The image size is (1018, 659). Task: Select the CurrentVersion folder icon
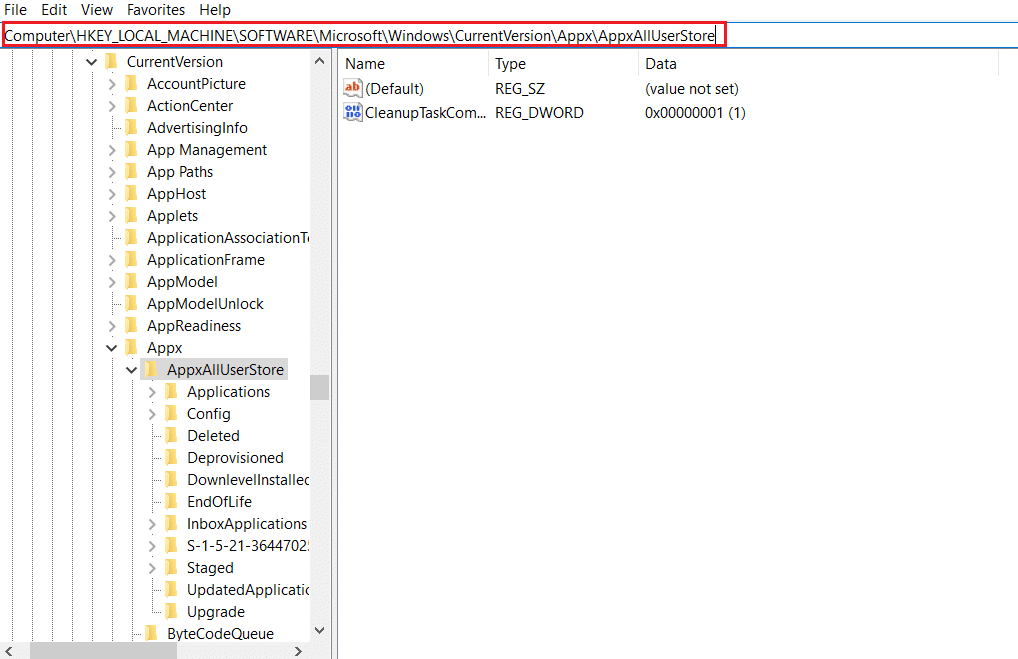pyautogui.click(x=112, y=62)
